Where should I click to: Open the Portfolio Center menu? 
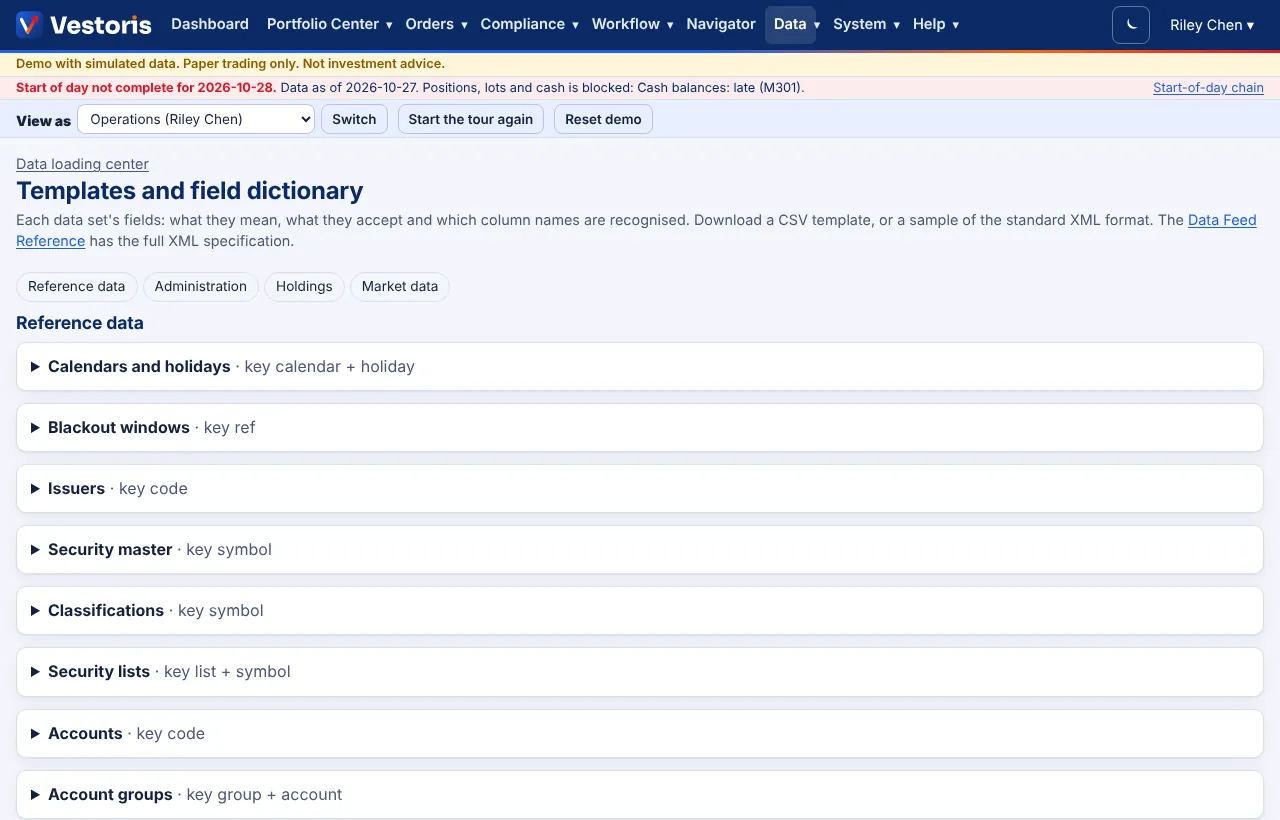(329, 24)
